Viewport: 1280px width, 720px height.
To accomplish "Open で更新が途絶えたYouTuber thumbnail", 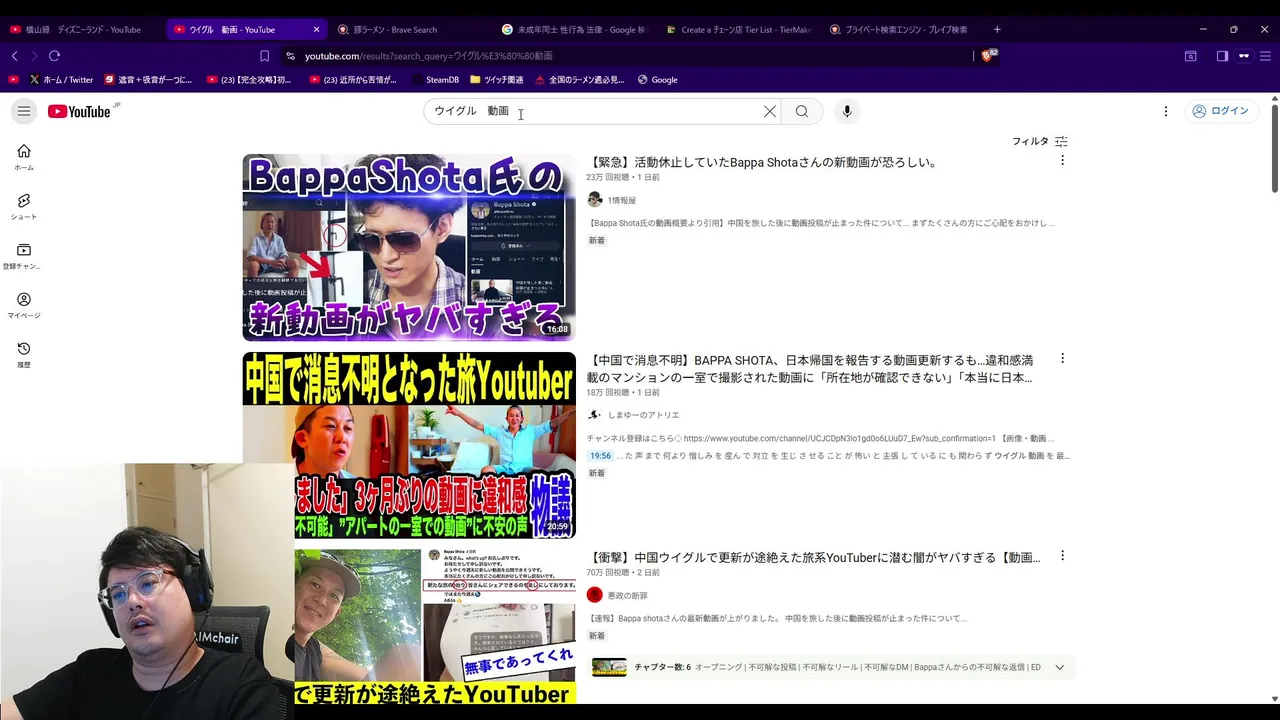I will point(435,626).
